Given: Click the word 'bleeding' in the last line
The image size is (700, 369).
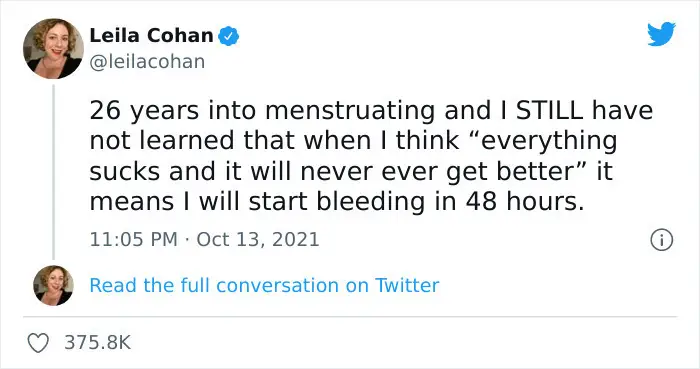Looking at the screenshot, I should pyautogui.click(x=371, y=203).
